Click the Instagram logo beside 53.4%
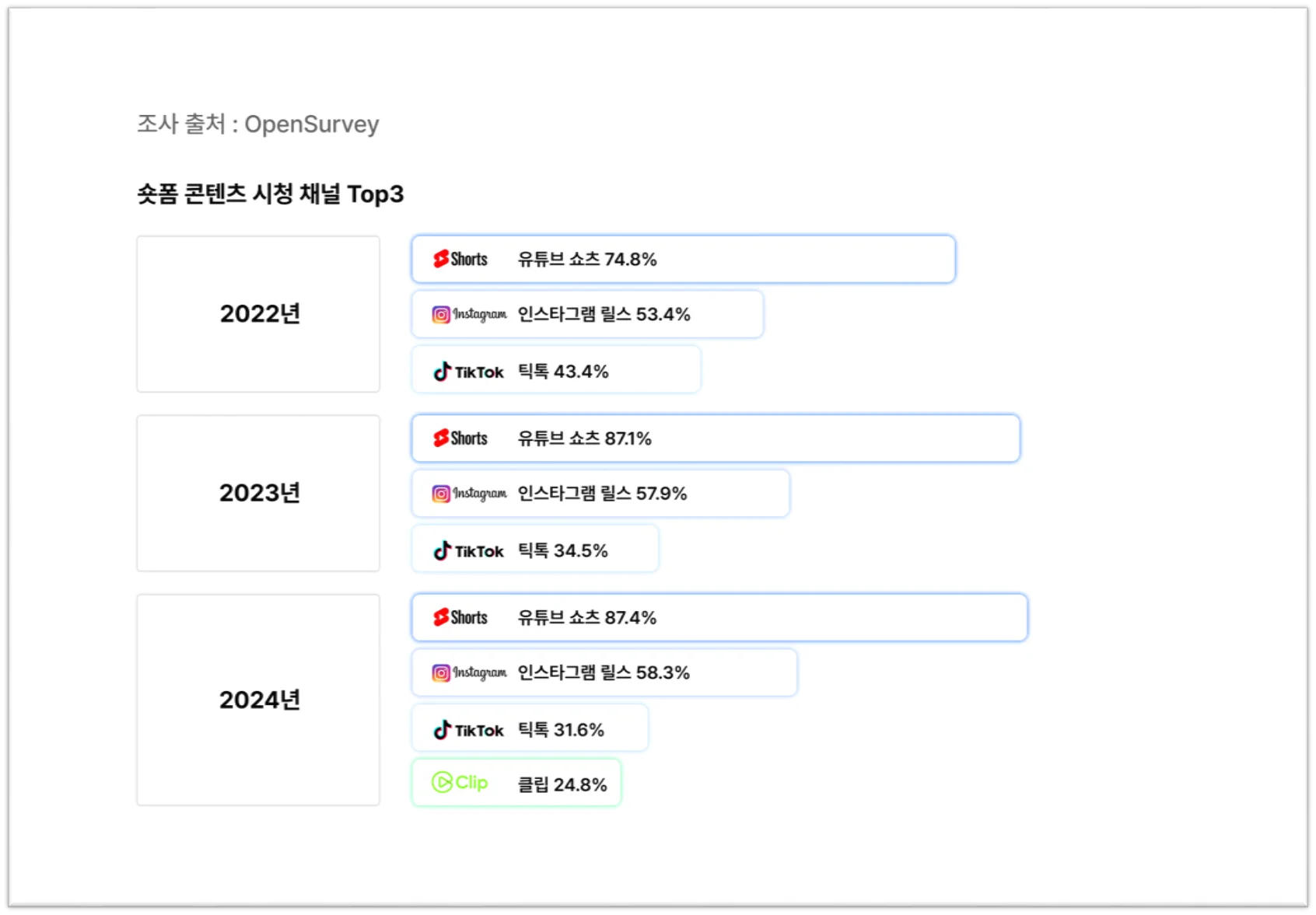Image resolution: width=1316 pixels, height=915 pixels. pos(469,314)
